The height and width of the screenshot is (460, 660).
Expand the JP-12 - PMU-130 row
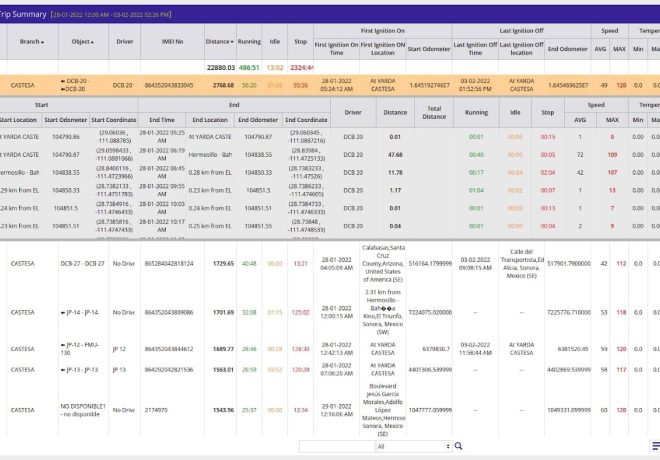coord(63,346)
